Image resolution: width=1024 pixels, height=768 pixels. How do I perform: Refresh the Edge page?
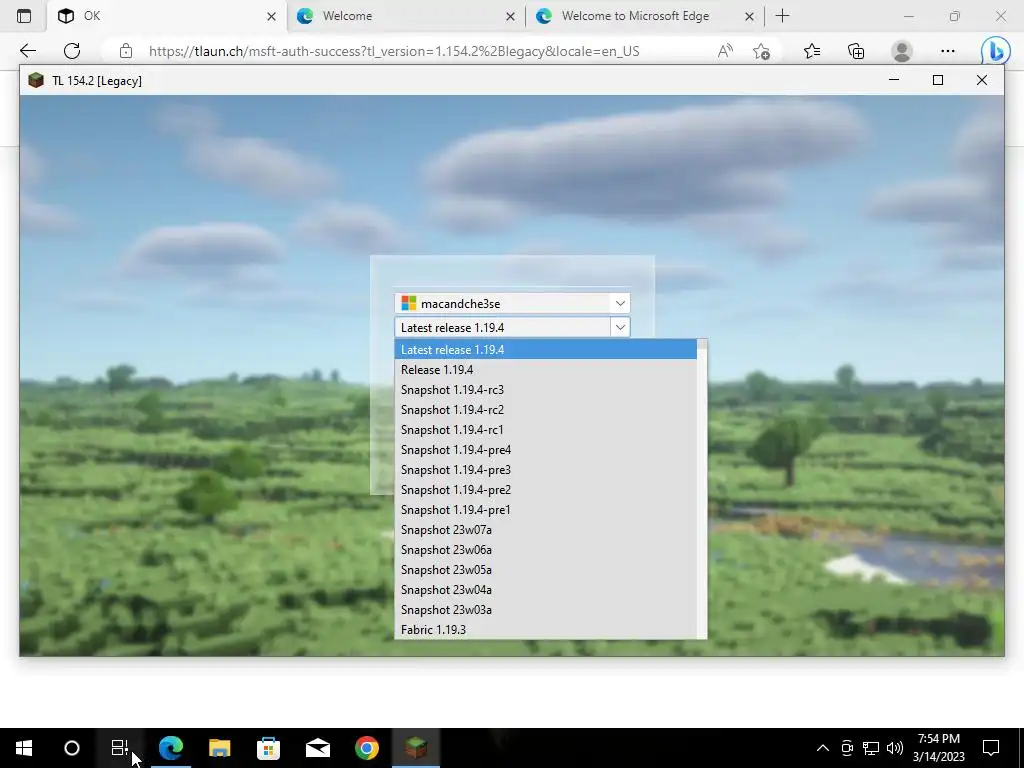[72, 51]
